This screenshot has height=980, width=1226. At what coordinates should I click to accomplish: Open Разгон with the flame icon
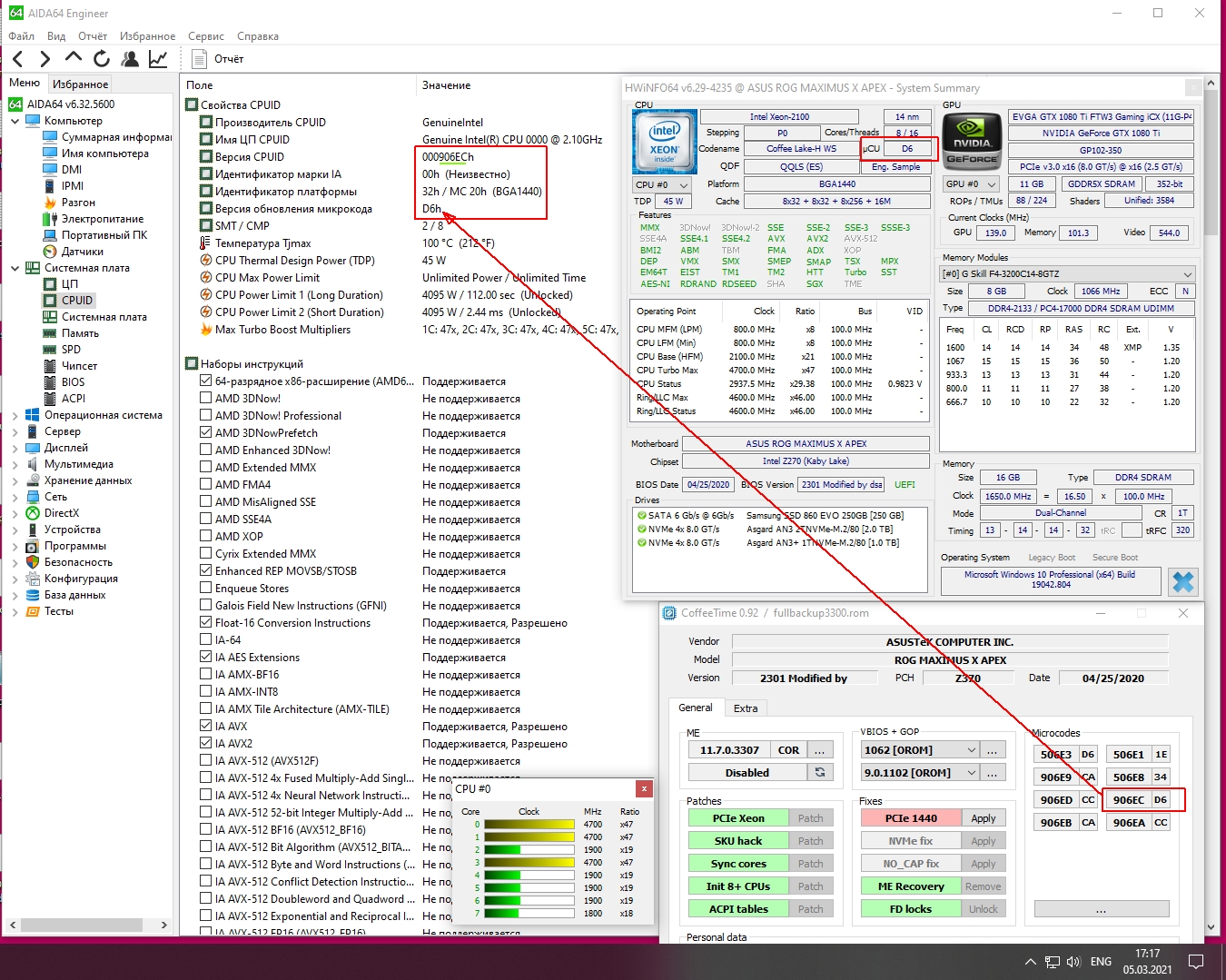tap(50, 203)
